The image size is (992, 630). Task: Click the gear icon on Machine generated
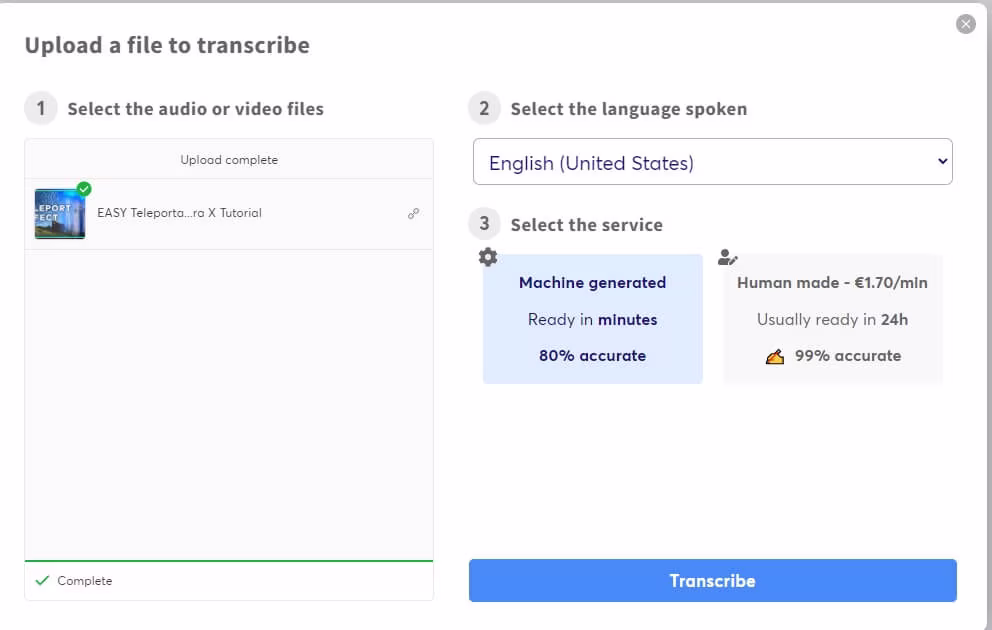488,257
